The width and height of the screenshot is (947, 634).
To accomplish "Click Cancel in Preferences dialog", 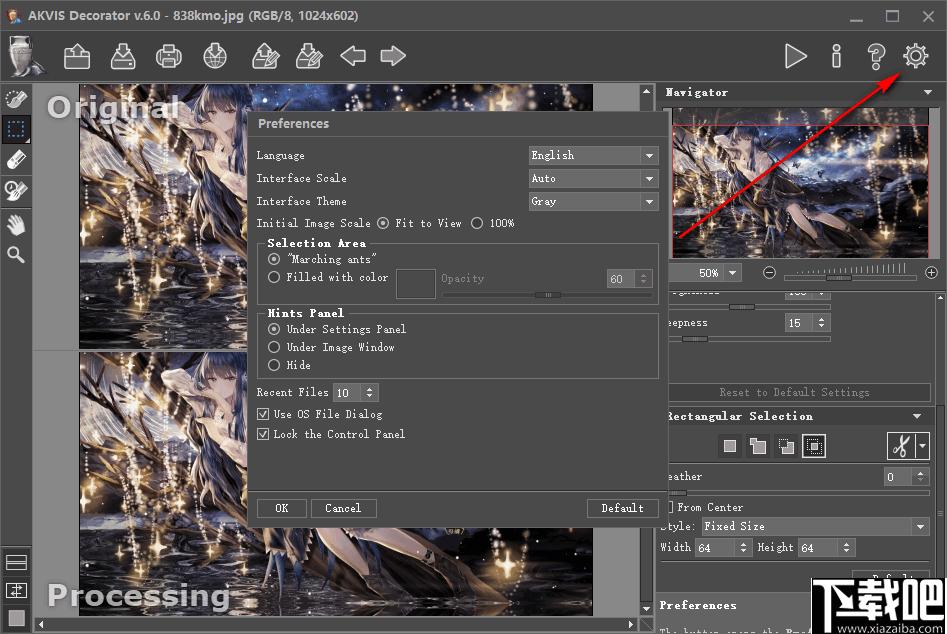I will click(x=344, y=508).
